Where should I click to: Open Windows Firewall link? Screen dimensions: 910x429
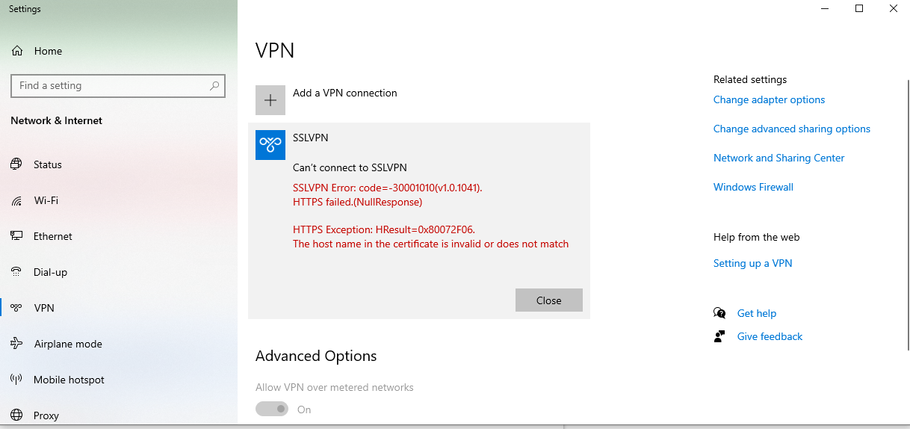753,187
